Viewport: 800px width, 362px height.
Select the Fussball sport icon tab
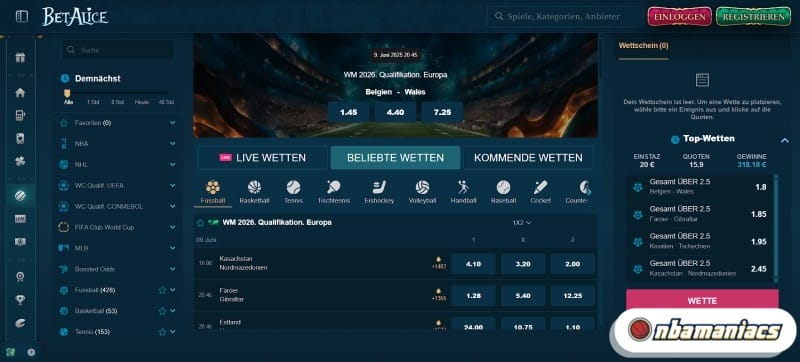[x=213, y=192]
